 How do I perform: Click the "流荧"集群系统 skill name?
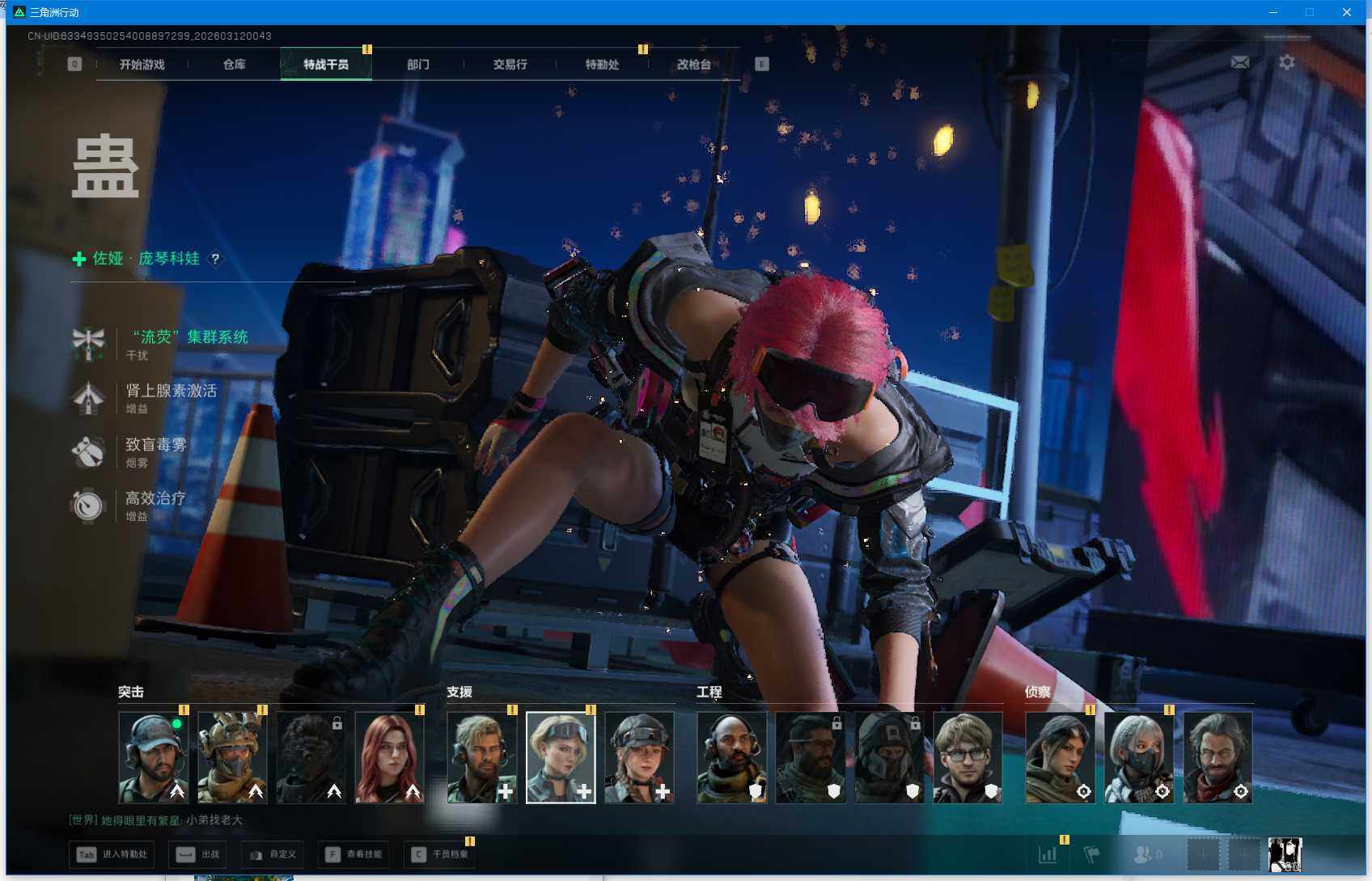190,337
